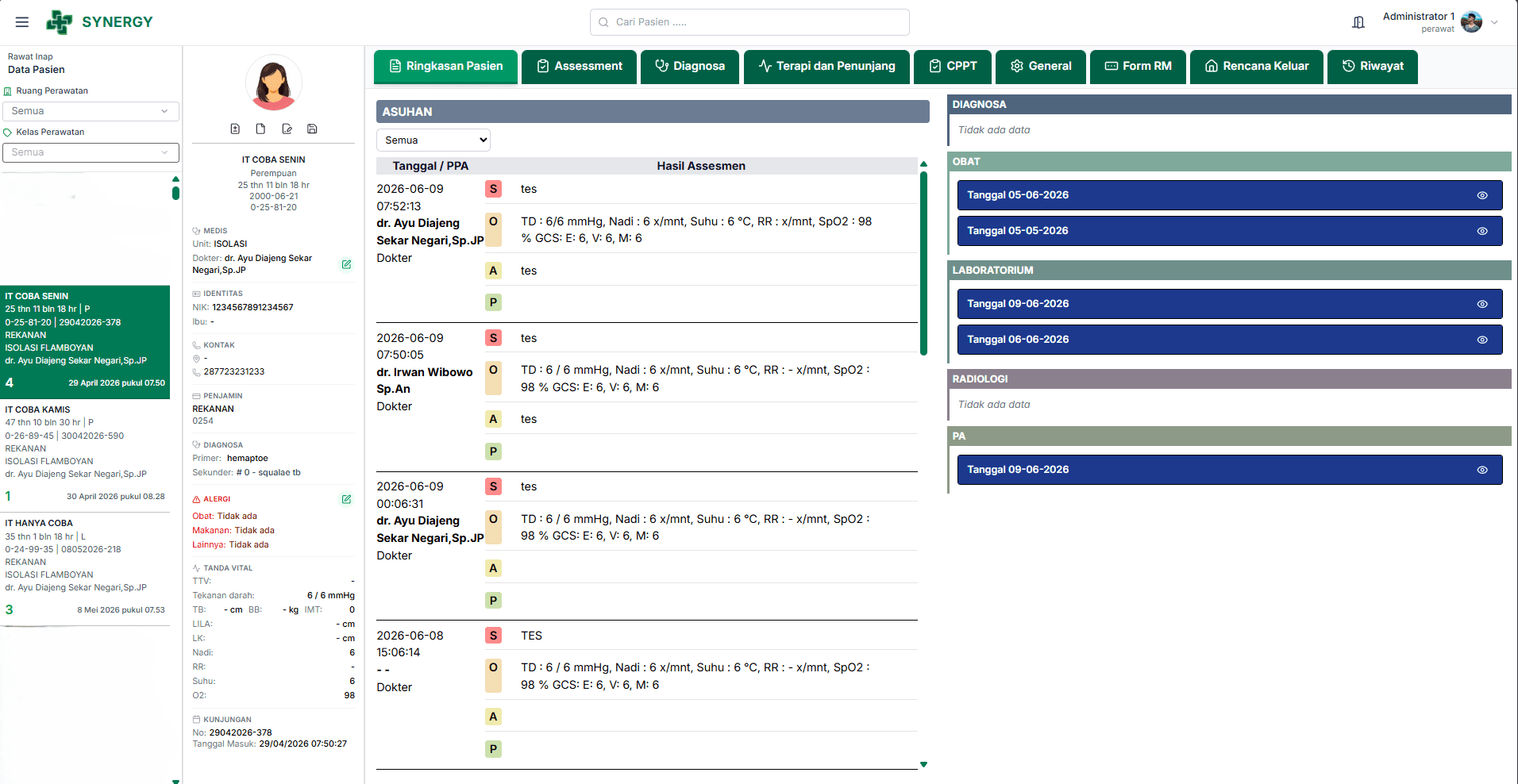
Task: Open the Terapi dan Penunjang tab
Action: click(826, 67)
